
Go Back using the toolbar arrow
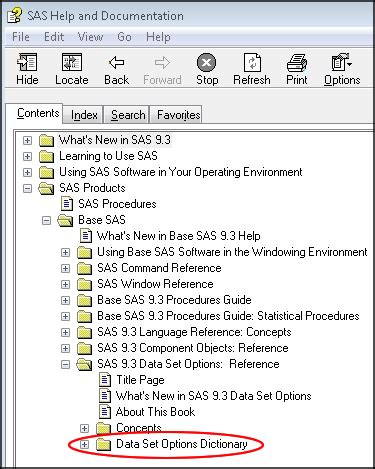(x=116, y=62)
